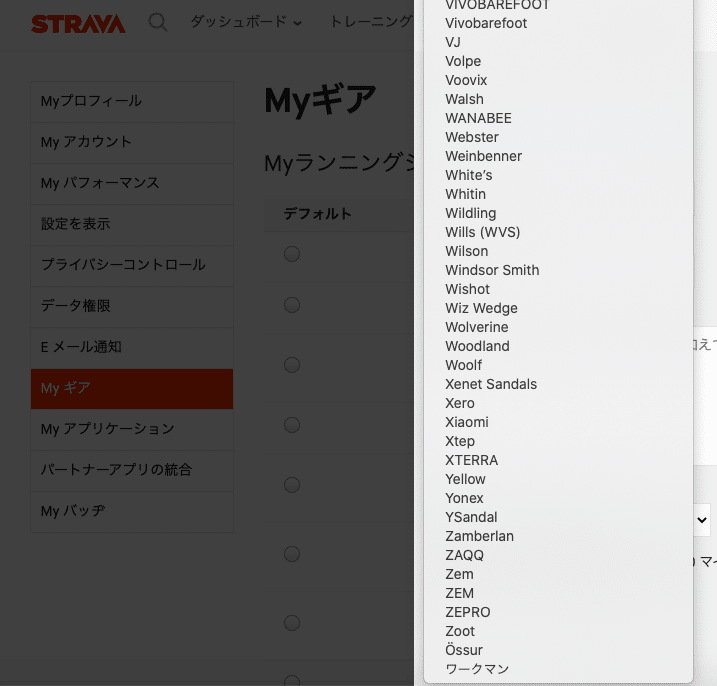Open the トレーニング menu
The width and height of the screenshot is (717, 686).
pyautogui.click(x=371, y=21)
